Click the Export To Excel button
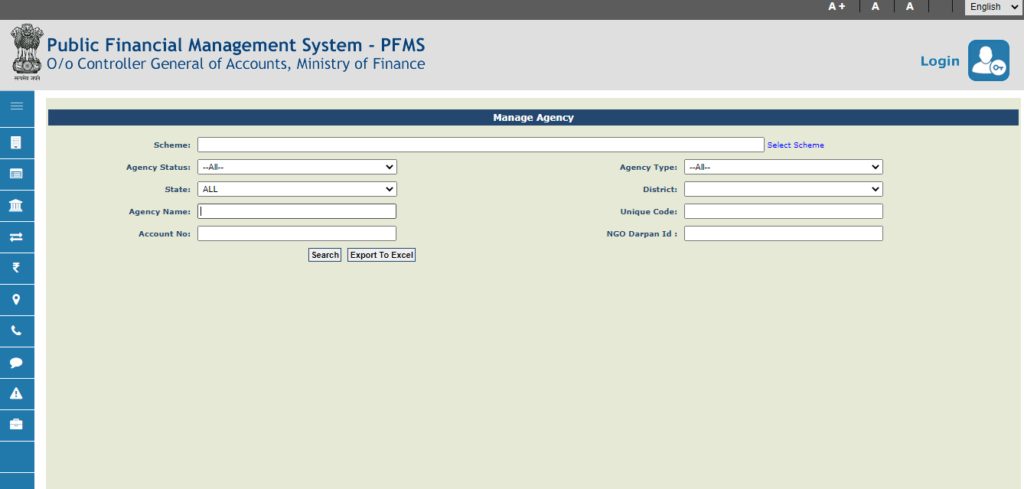The width and height of the screenshot is (1024, 489). [381, 255]
